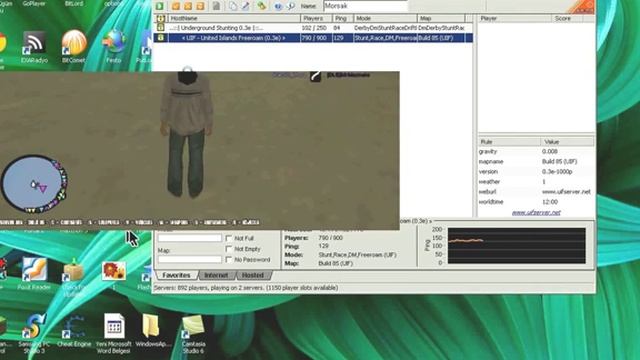Click the version rule value 0.3e-1000p
This screenshot has width=640, height=360.
click(x=557, y=172)
